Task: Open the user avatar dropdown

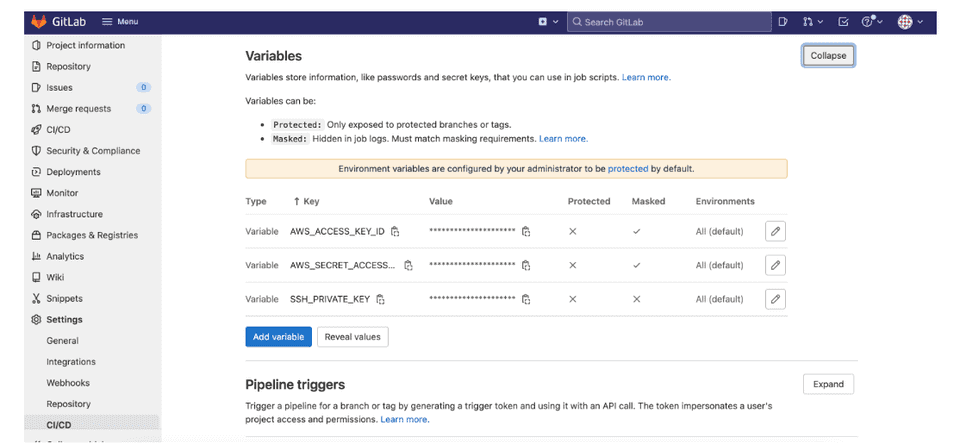Action: [x=910, y=22]
